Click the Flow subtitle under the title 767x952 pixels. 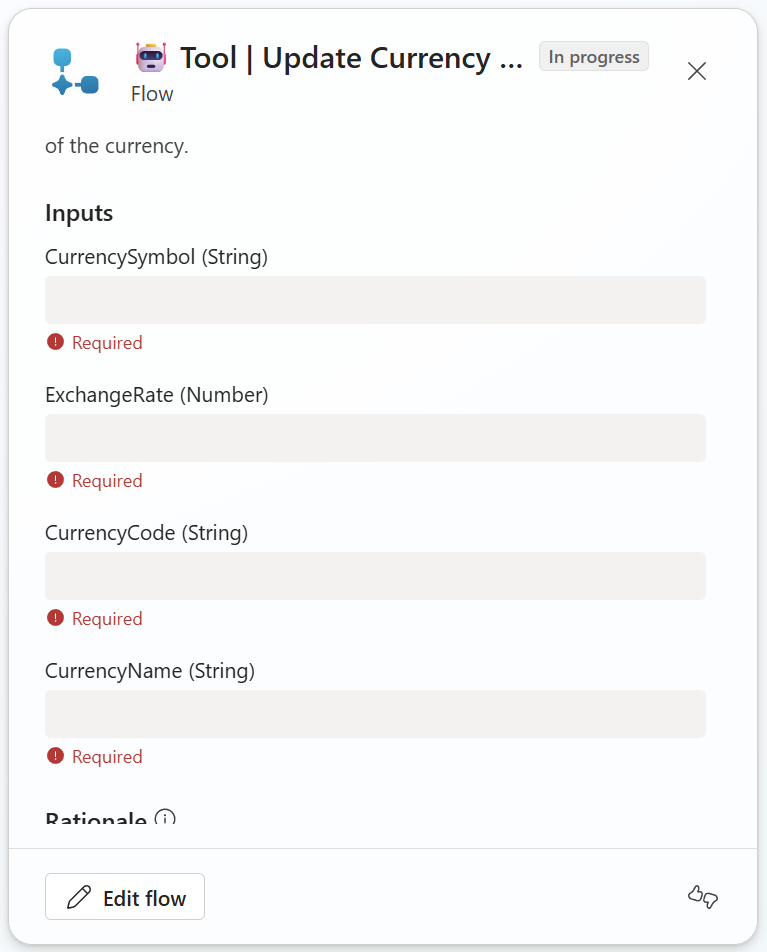152,94
